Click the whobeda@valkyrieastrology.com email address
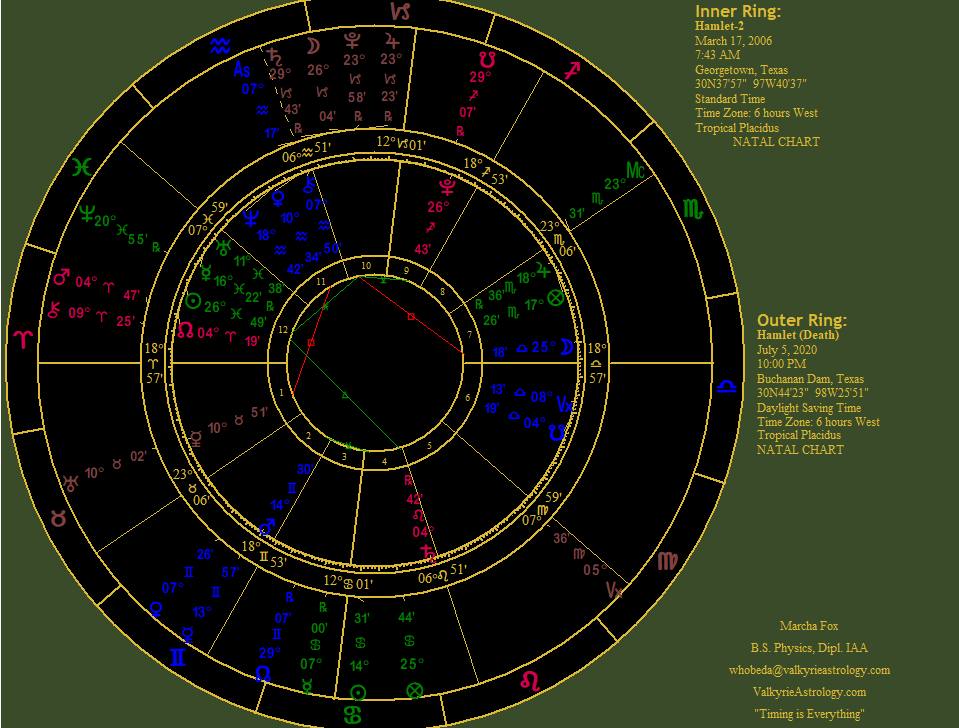This screenshot has width=959, height=728. click(809, 670)
